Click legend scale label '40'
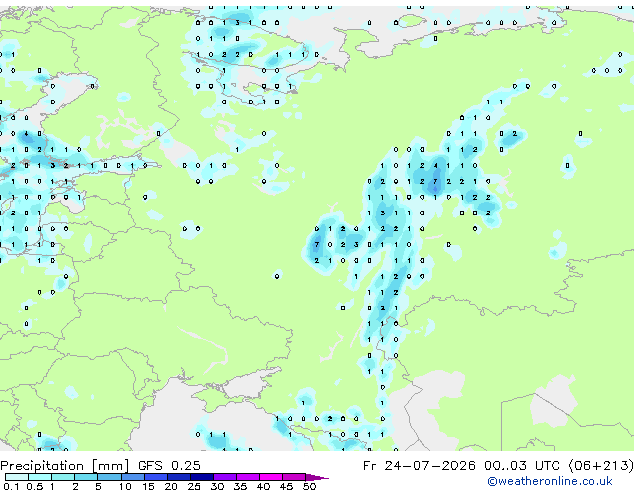The height and width of the screenshot is (490, 634). coord(263,486)
